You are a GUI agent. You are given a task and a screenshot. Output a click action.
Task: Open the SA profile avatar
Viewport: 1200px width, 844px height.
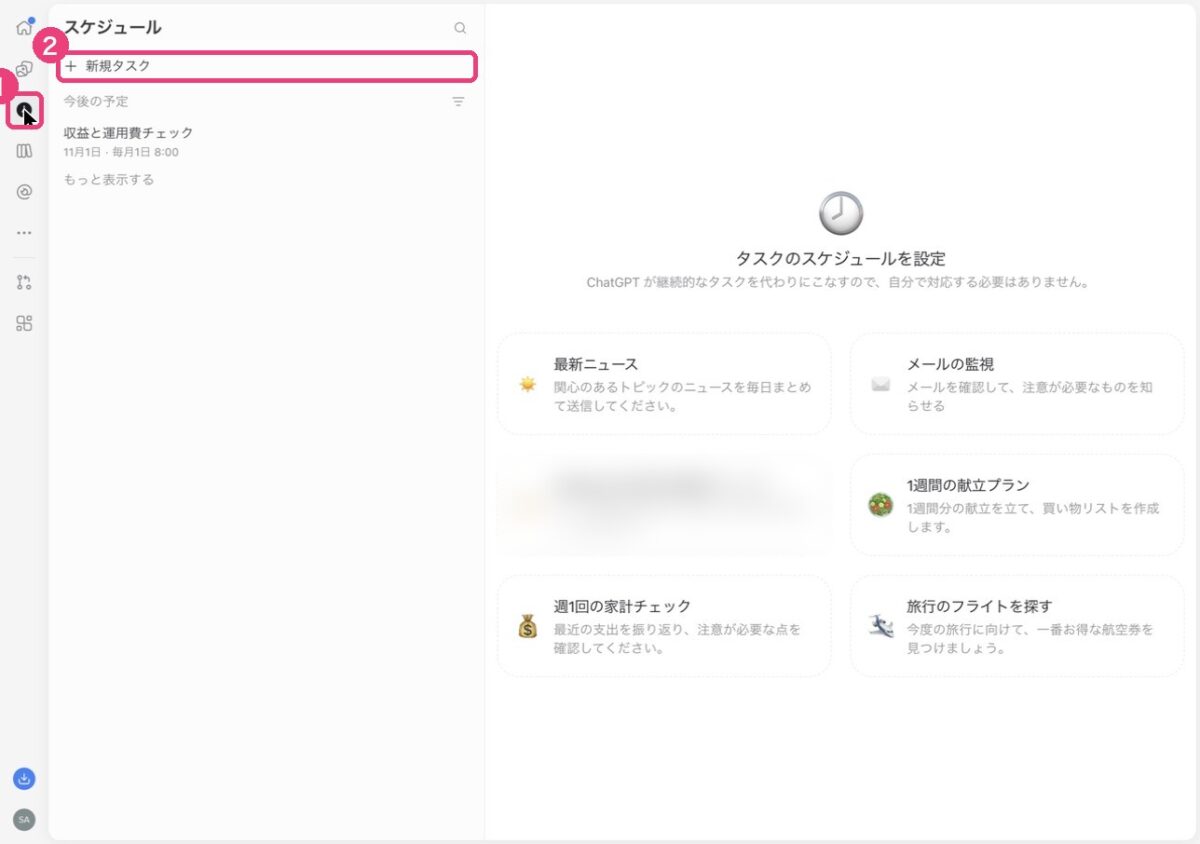tap(24, 820)
